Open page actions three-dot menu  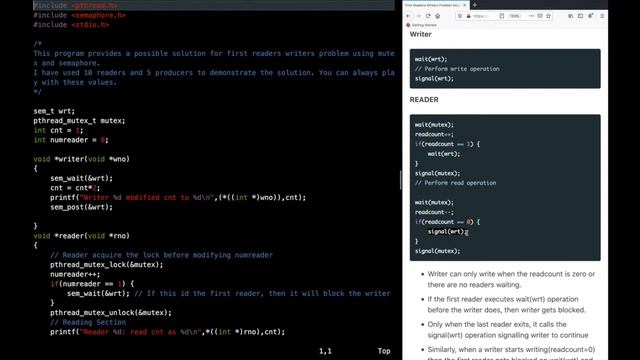pyautogui.click(x=531, y=16)
